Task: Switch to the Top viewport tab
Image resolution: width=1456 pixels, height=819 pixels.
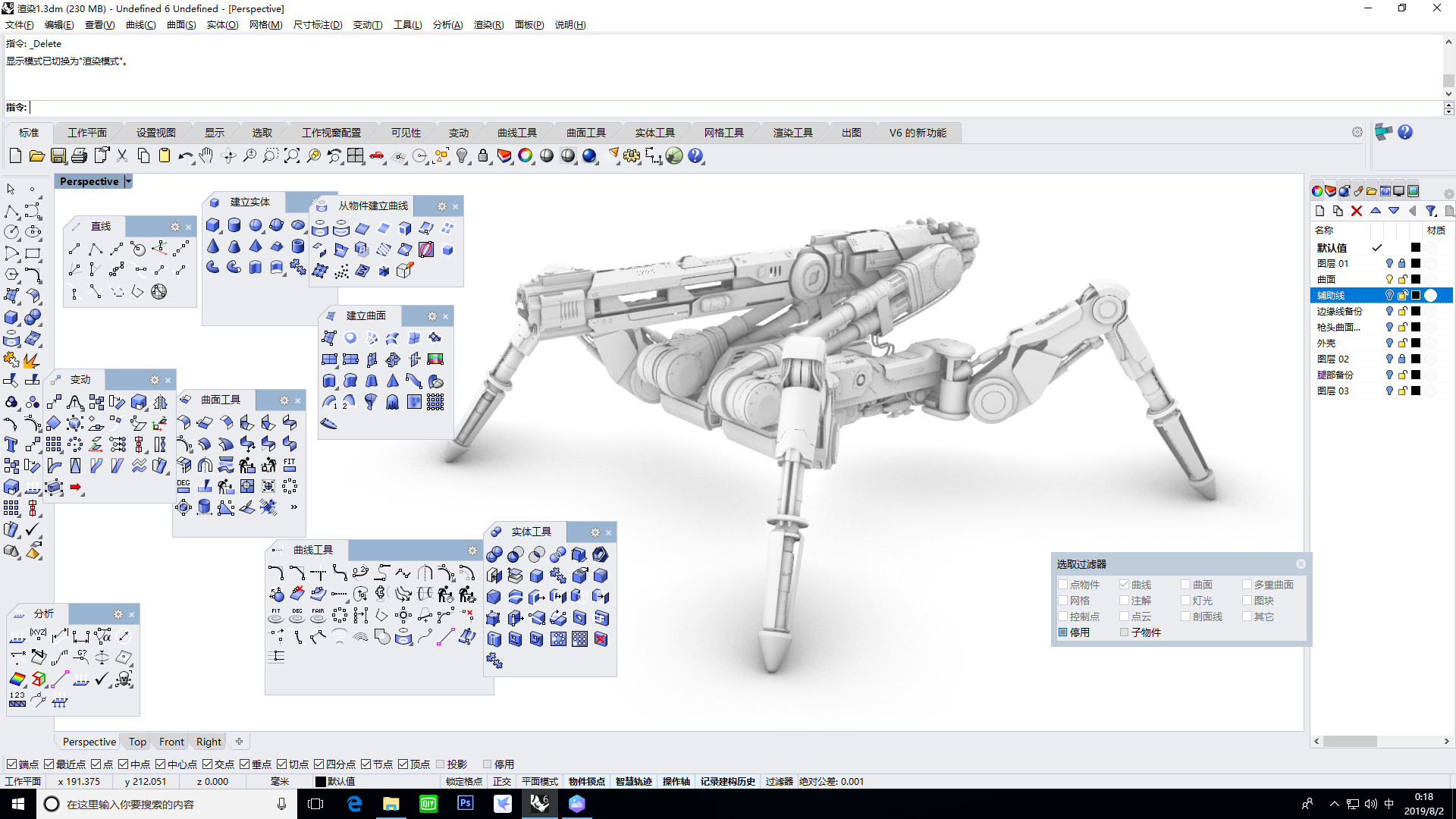Action: [136, 741]
